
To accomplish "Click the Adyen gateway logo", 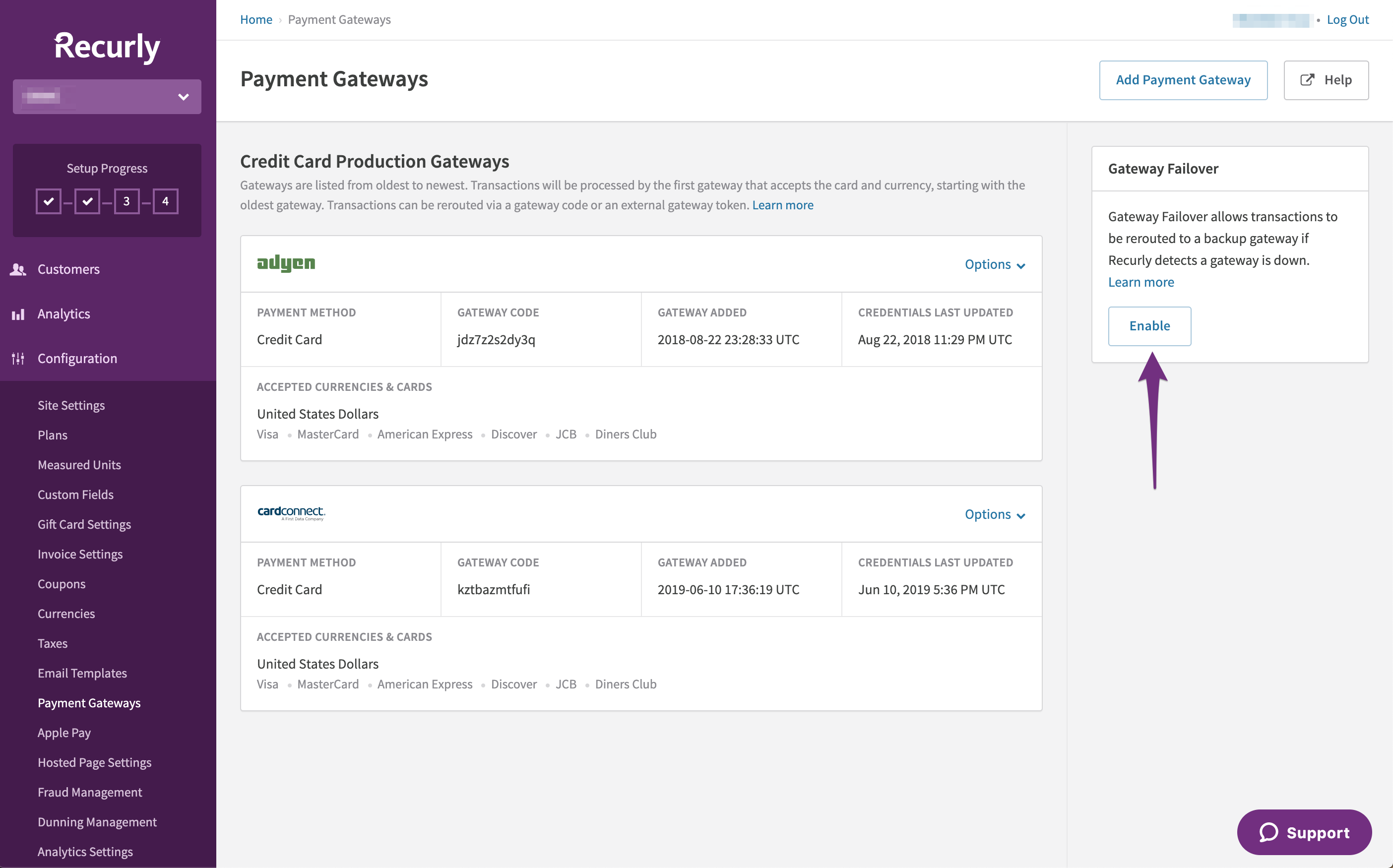I will coord(286,263).
